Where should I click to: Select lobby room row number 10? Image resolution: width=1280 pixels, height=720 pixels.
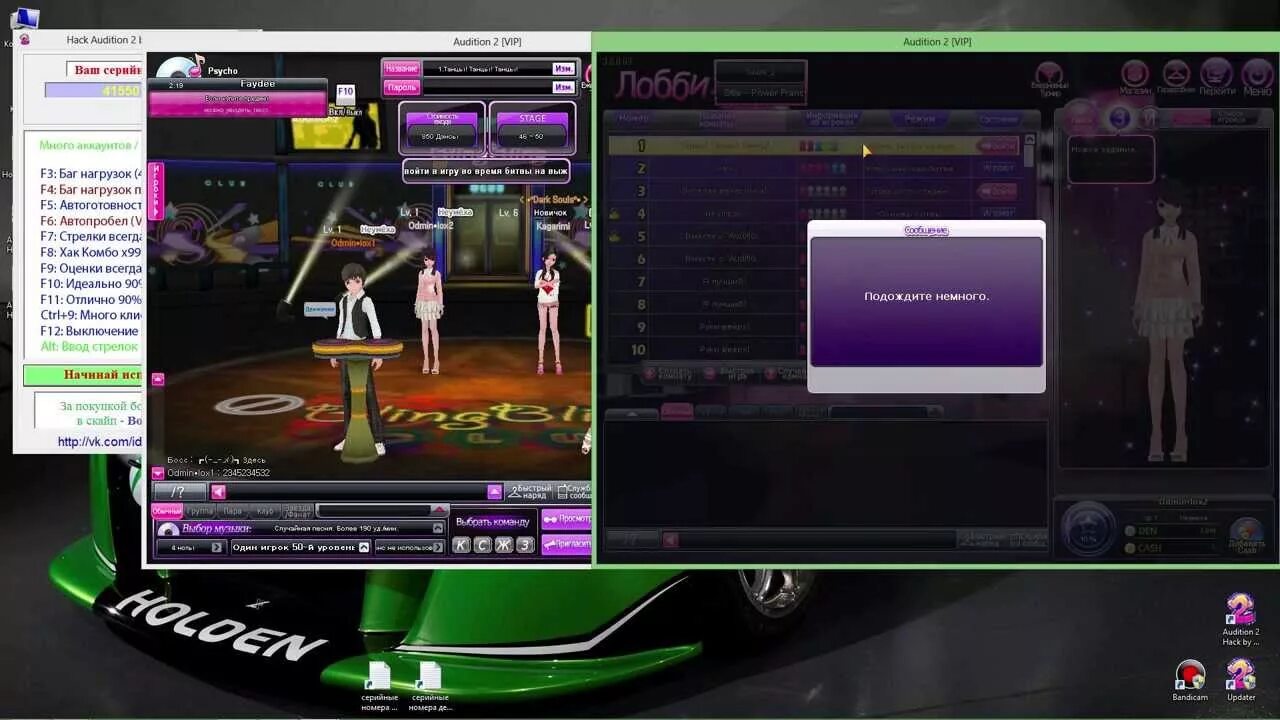(708, 350)
